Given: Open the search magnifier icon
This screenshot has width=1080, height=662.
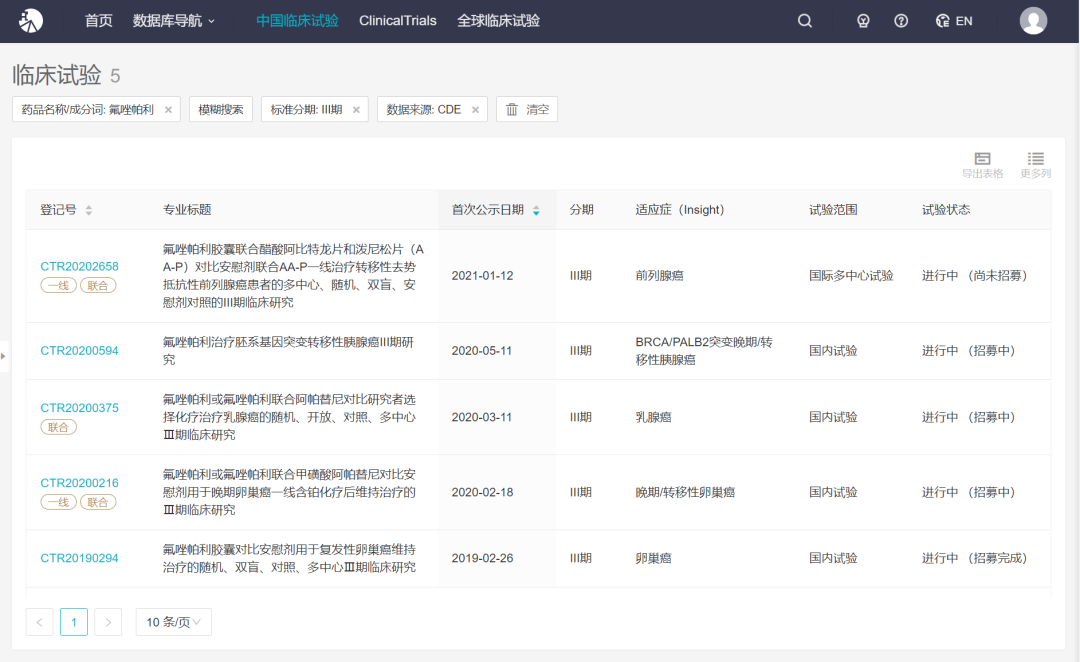Looking at the screenshot, I should coord(804,21).
